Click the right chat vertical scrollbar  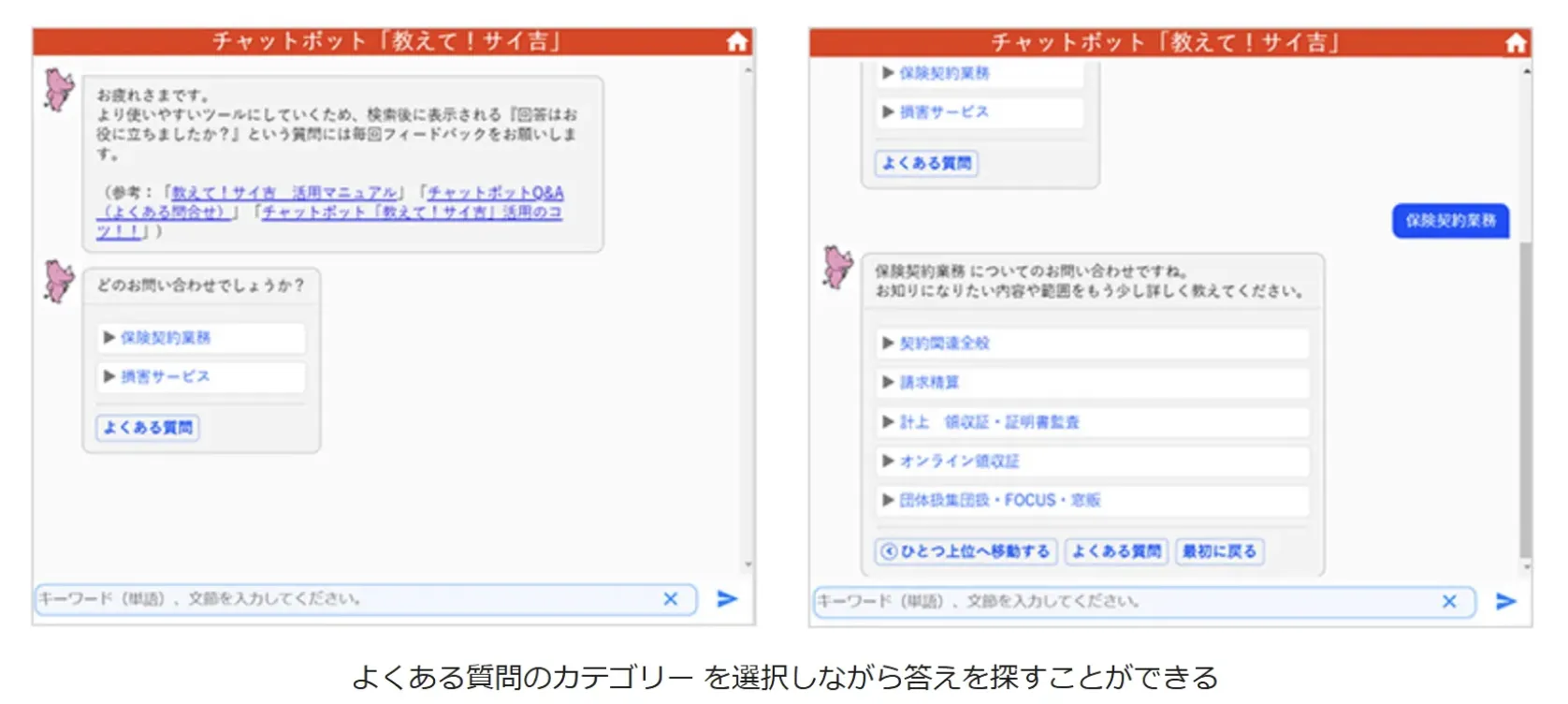click(x=1526, y=400)
